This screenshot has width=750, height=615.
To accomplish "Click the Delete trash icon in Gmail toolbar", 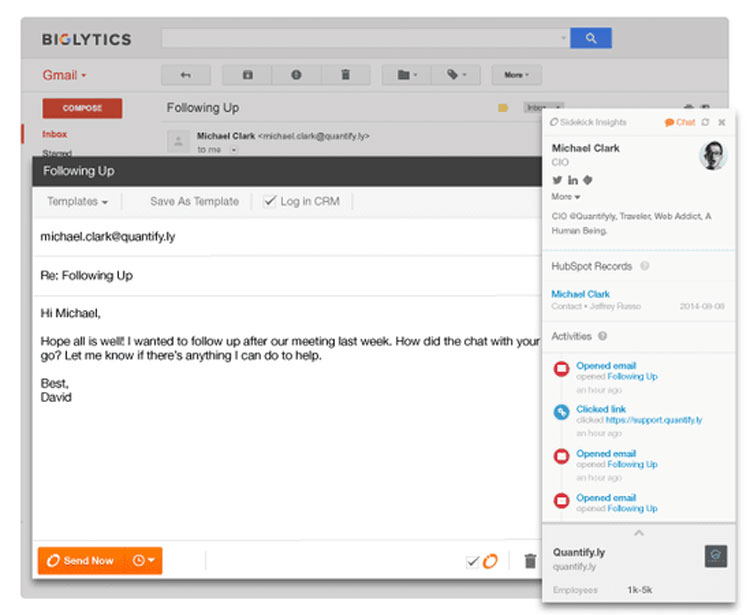I will click(345, 75).
